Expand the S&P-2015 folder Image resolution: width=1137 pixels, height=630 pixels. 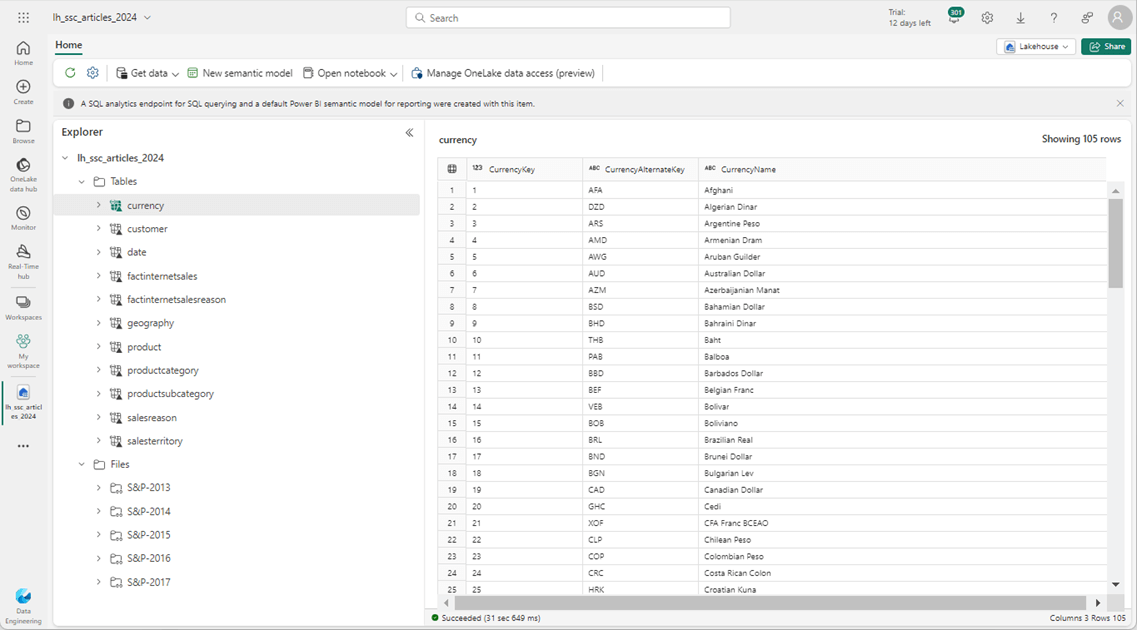pyautogui.click(x=99, y=535)
